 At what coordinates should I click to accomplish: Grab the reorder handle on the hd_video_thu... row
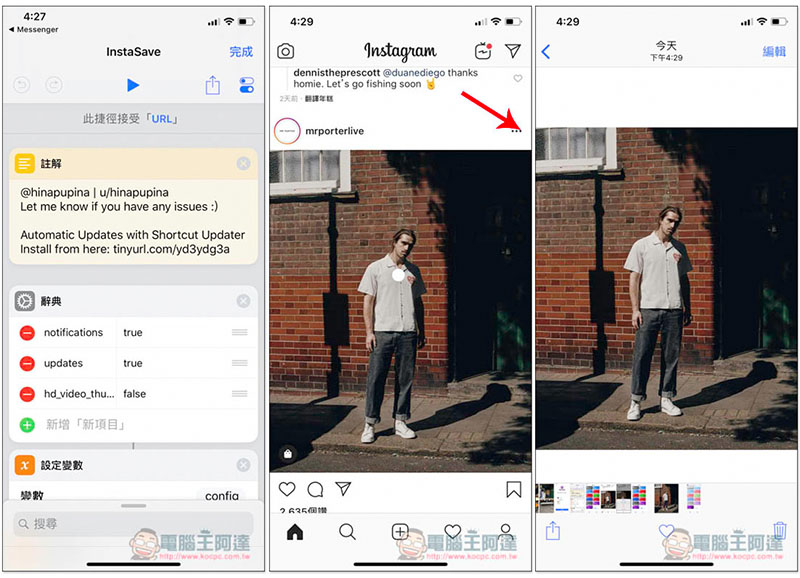240,393
